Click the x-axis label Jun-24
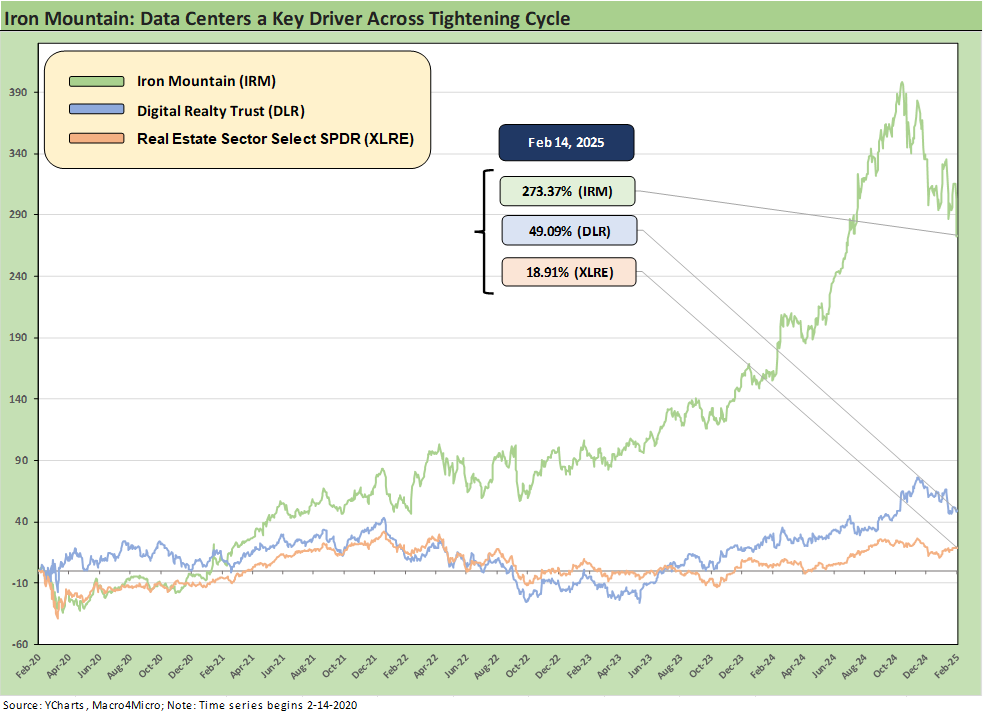This screenshot has height=715, width=983. click(824, 666)
